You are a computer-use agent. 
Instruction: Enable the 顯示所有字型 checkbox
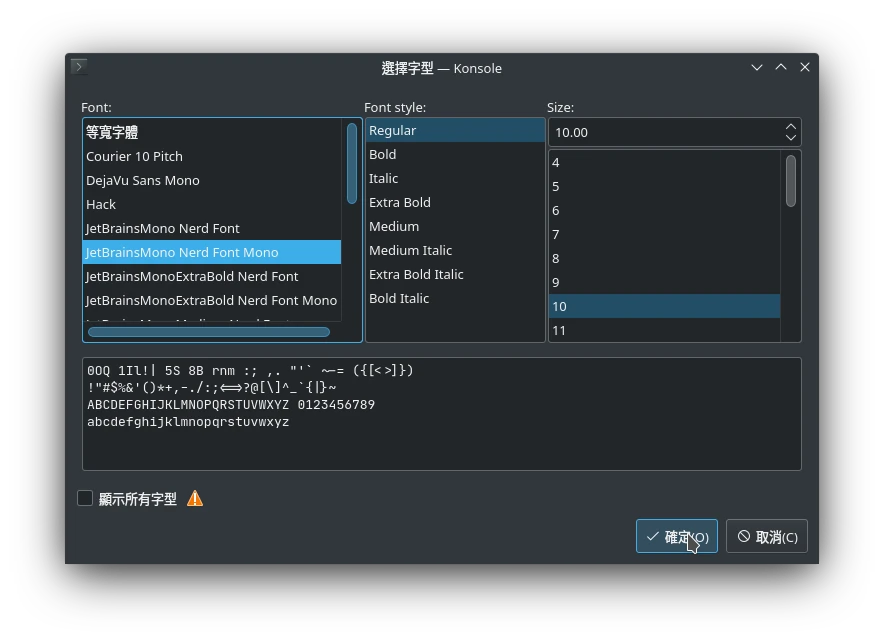[85, 498]
